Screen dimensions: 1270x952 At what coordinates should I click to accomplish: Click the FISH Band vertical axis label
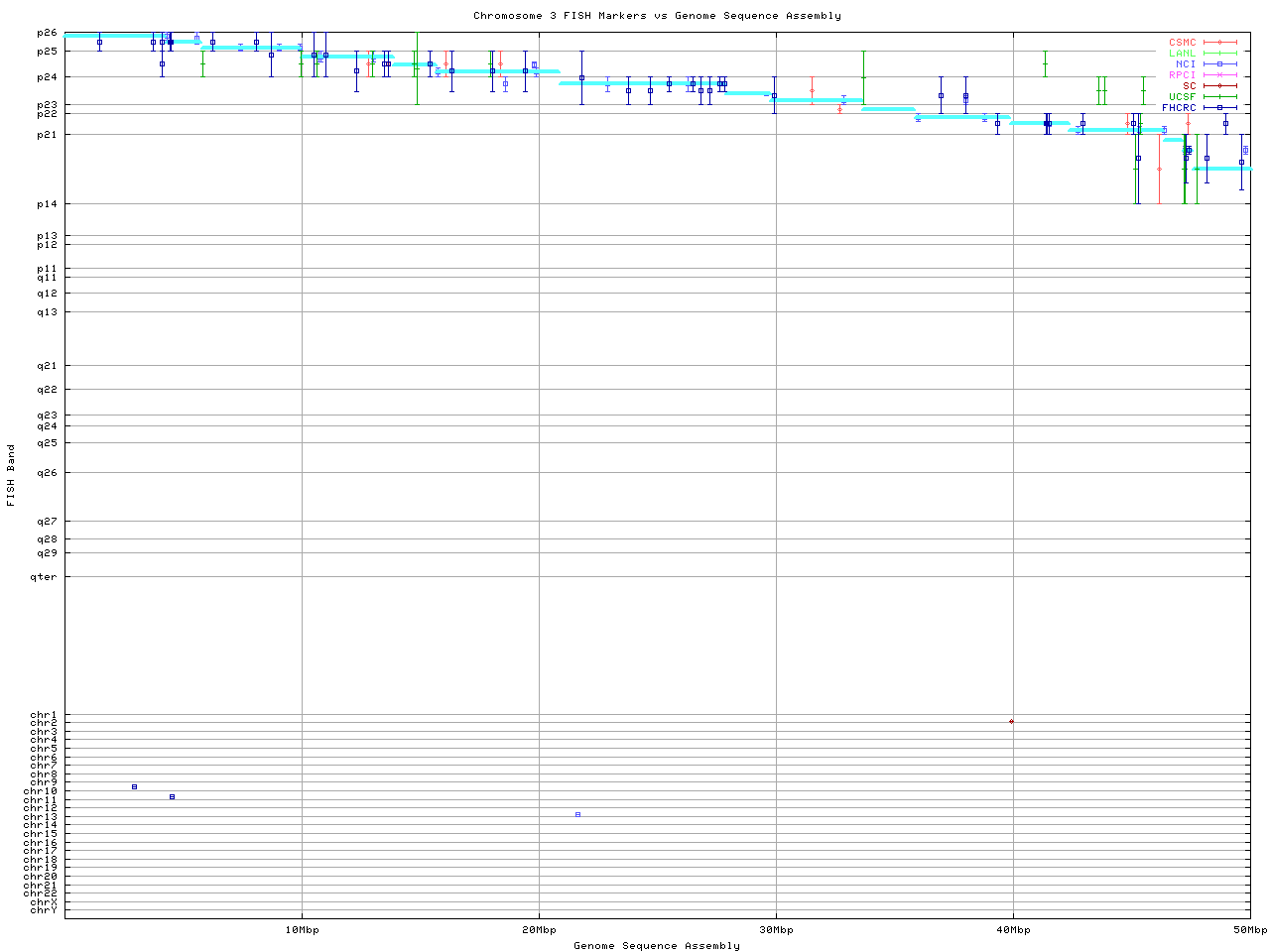(11, 475)
